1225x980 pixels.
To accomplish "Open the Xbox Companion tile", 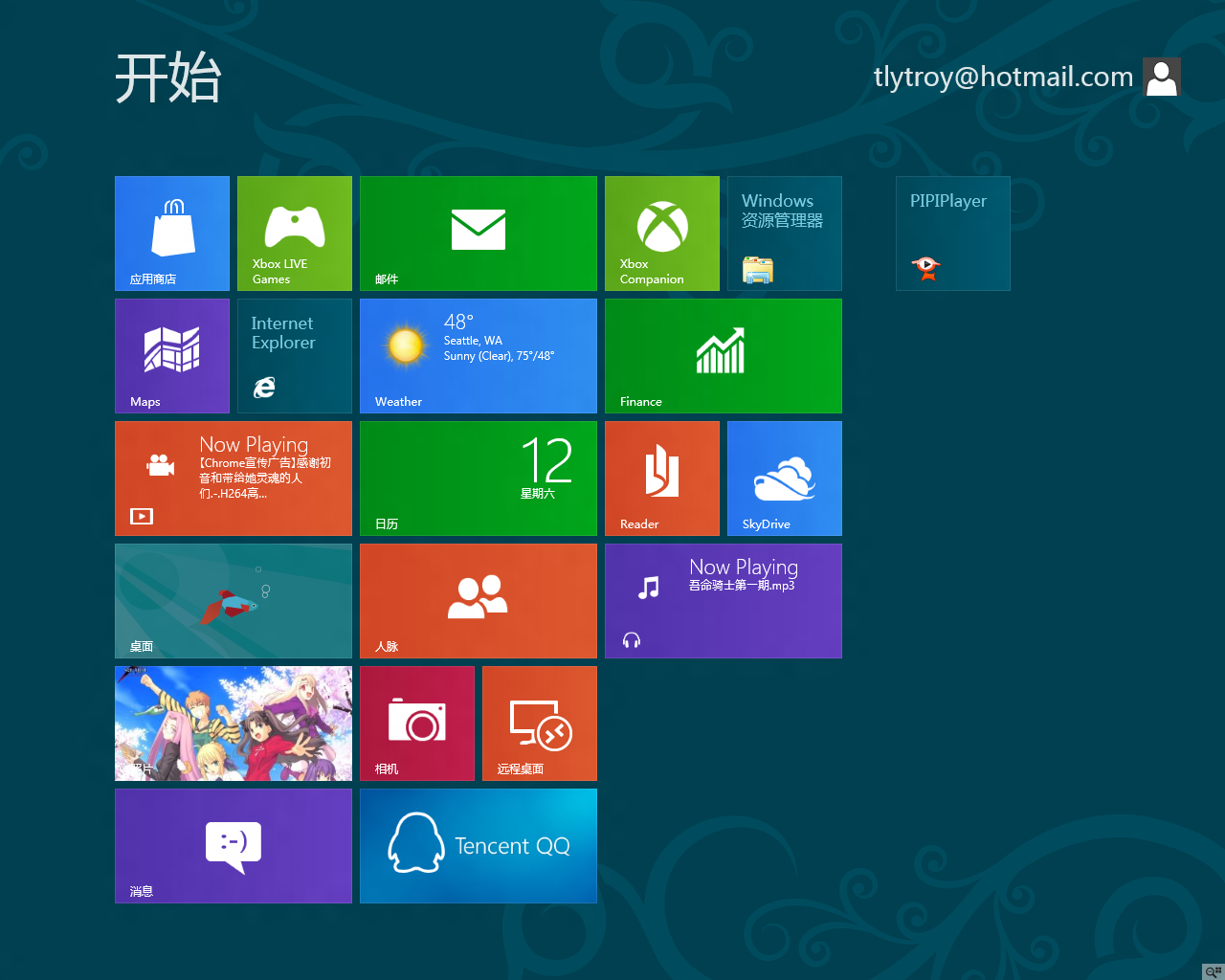I will 662,234.
